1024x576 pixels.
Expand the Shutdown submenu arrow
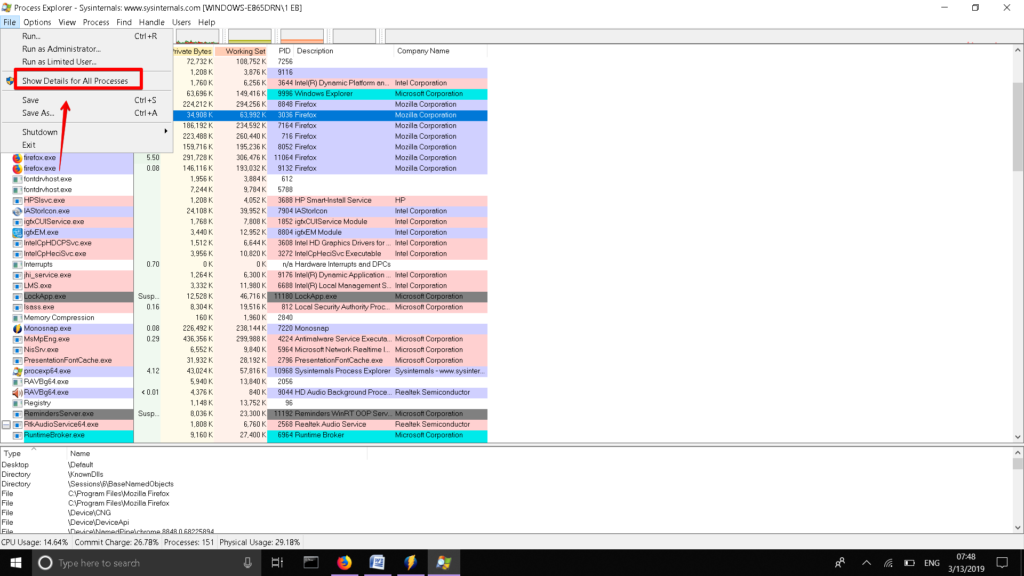coord(165,131)
